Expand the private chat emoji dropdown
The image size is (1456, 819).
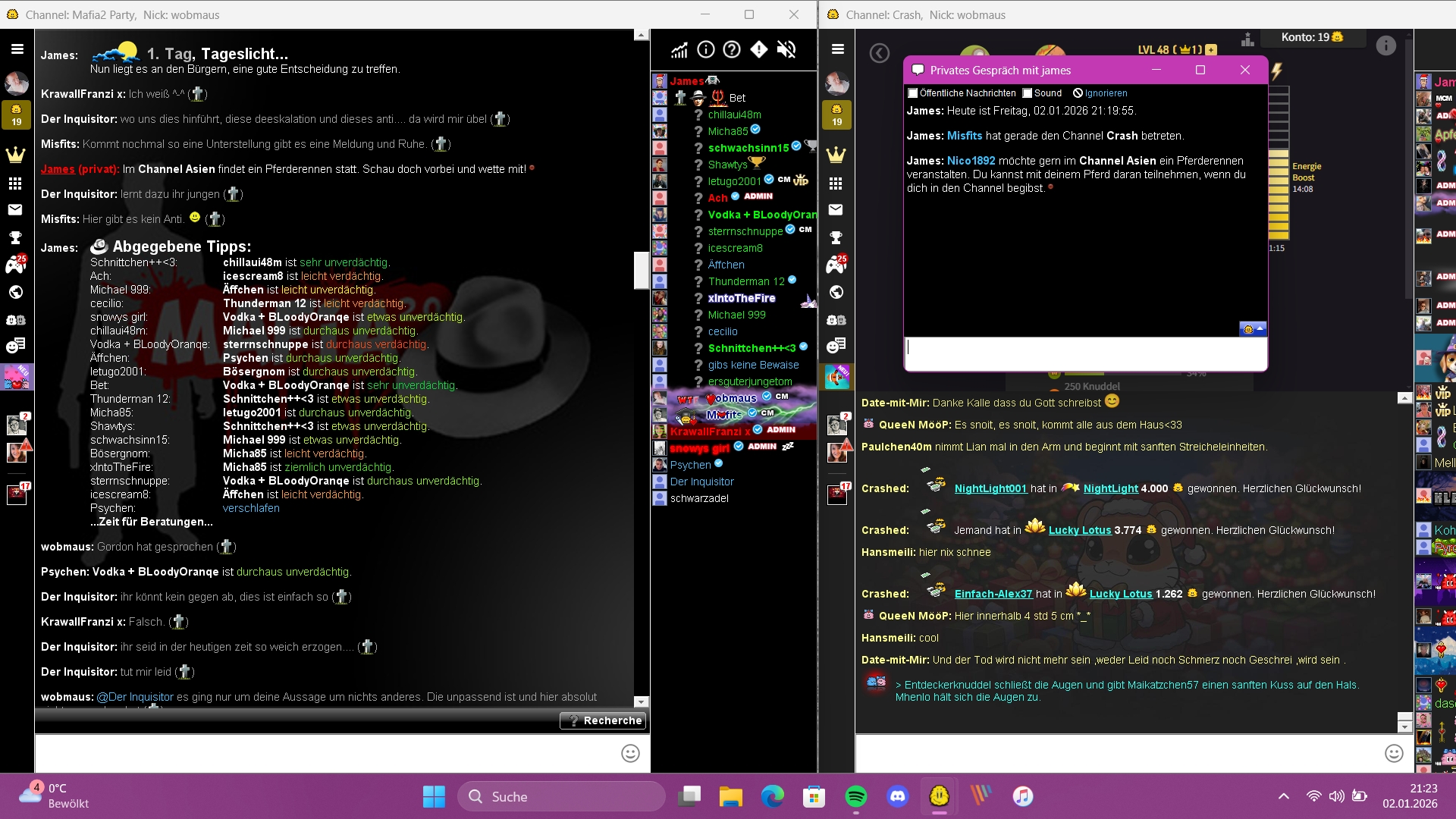pos(1253,329)
